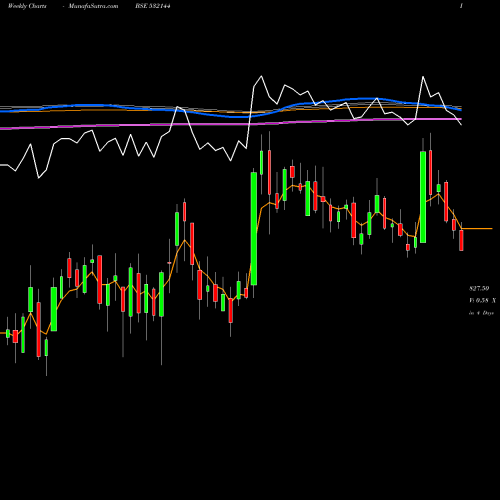Screen dimensions: 500x500
Task: Click the "in 4 Days" text
Action: click(x=481, y=313)
